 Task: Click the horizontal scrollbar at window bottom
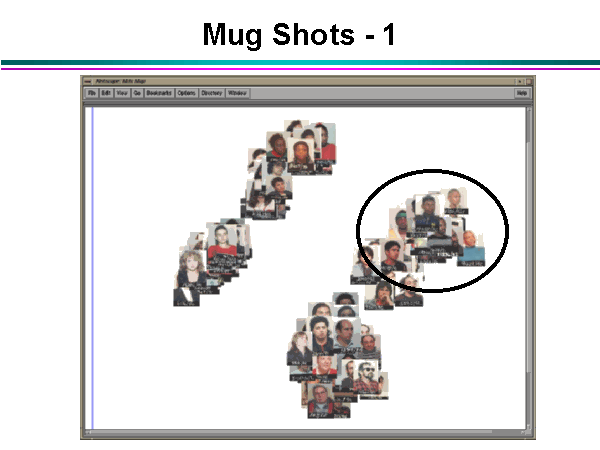point(300,433)
